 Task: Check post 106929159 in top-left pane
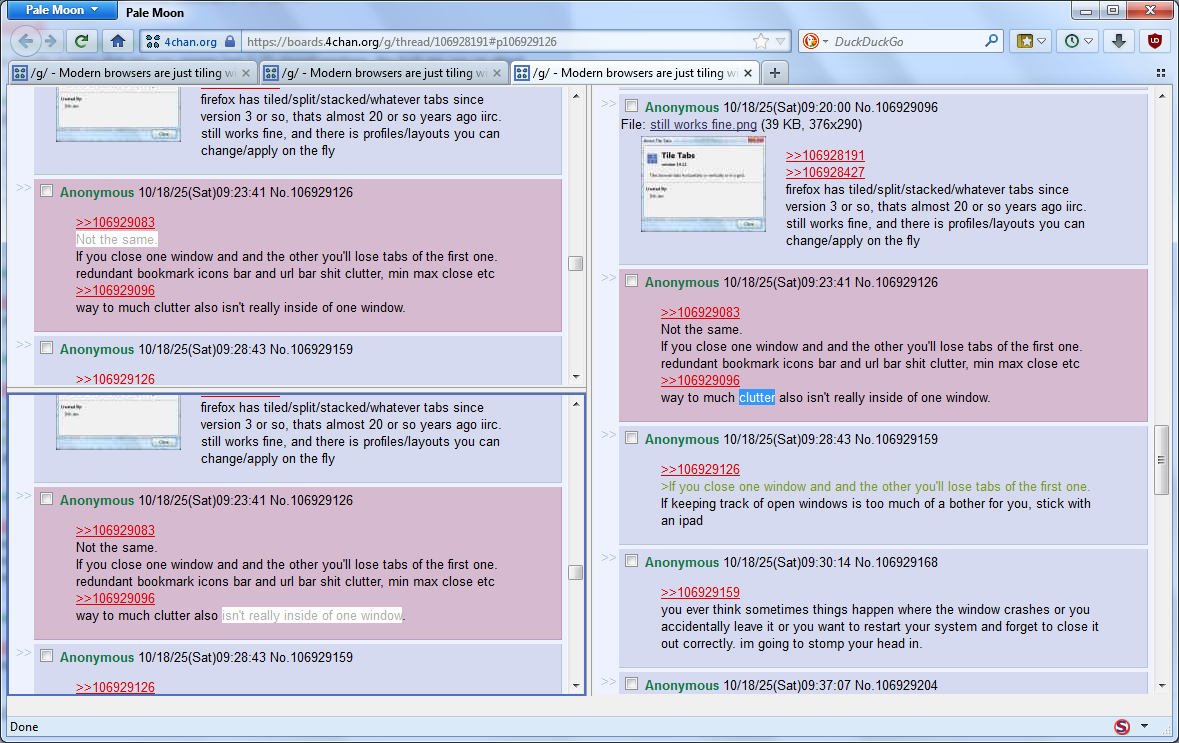pyautogui.click(x=47, y=348)
